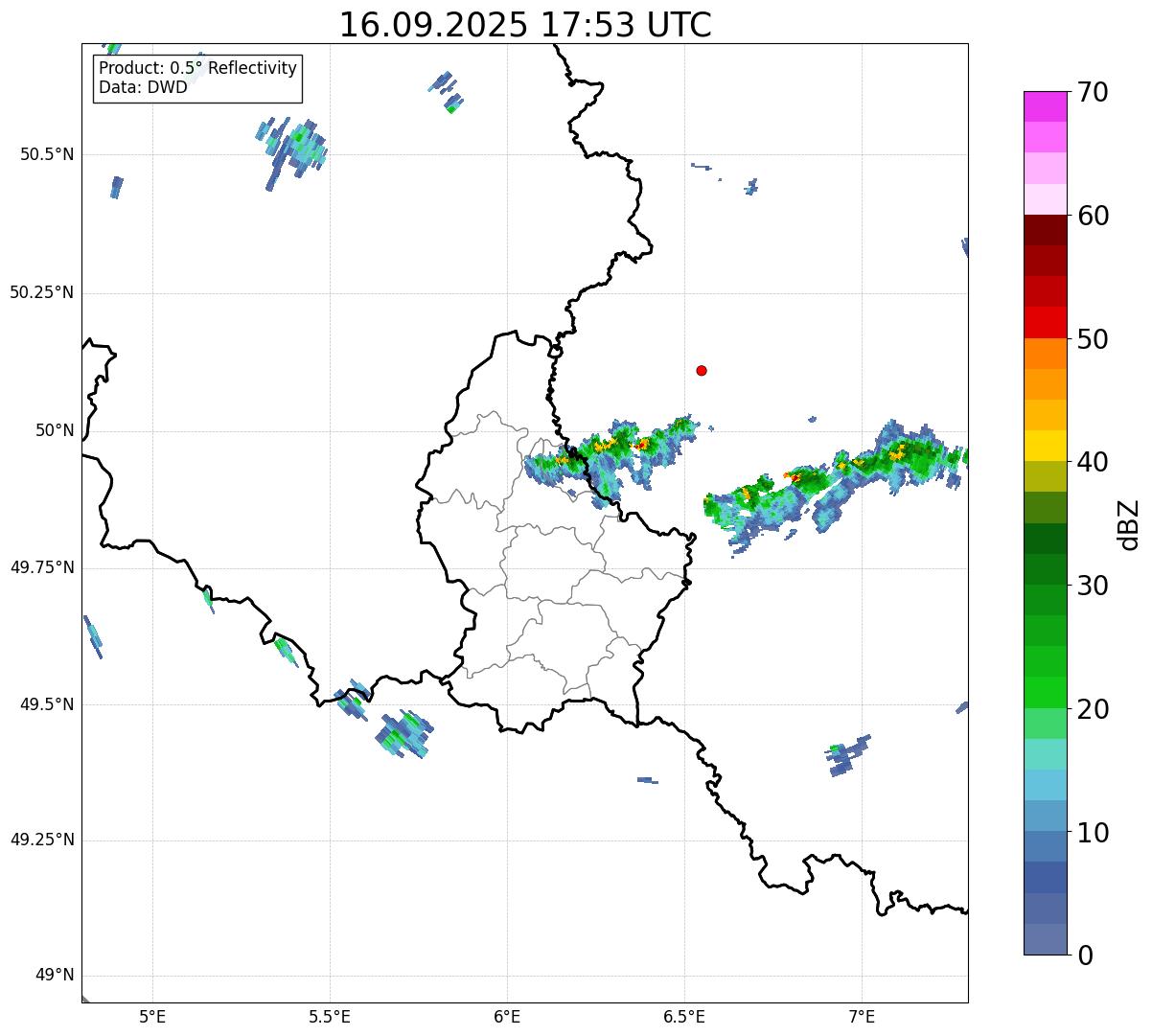This screenshot has width=1152, height=1036.
Task: Click the 49.75°N latitude label
Action: [x=41, y=567]
